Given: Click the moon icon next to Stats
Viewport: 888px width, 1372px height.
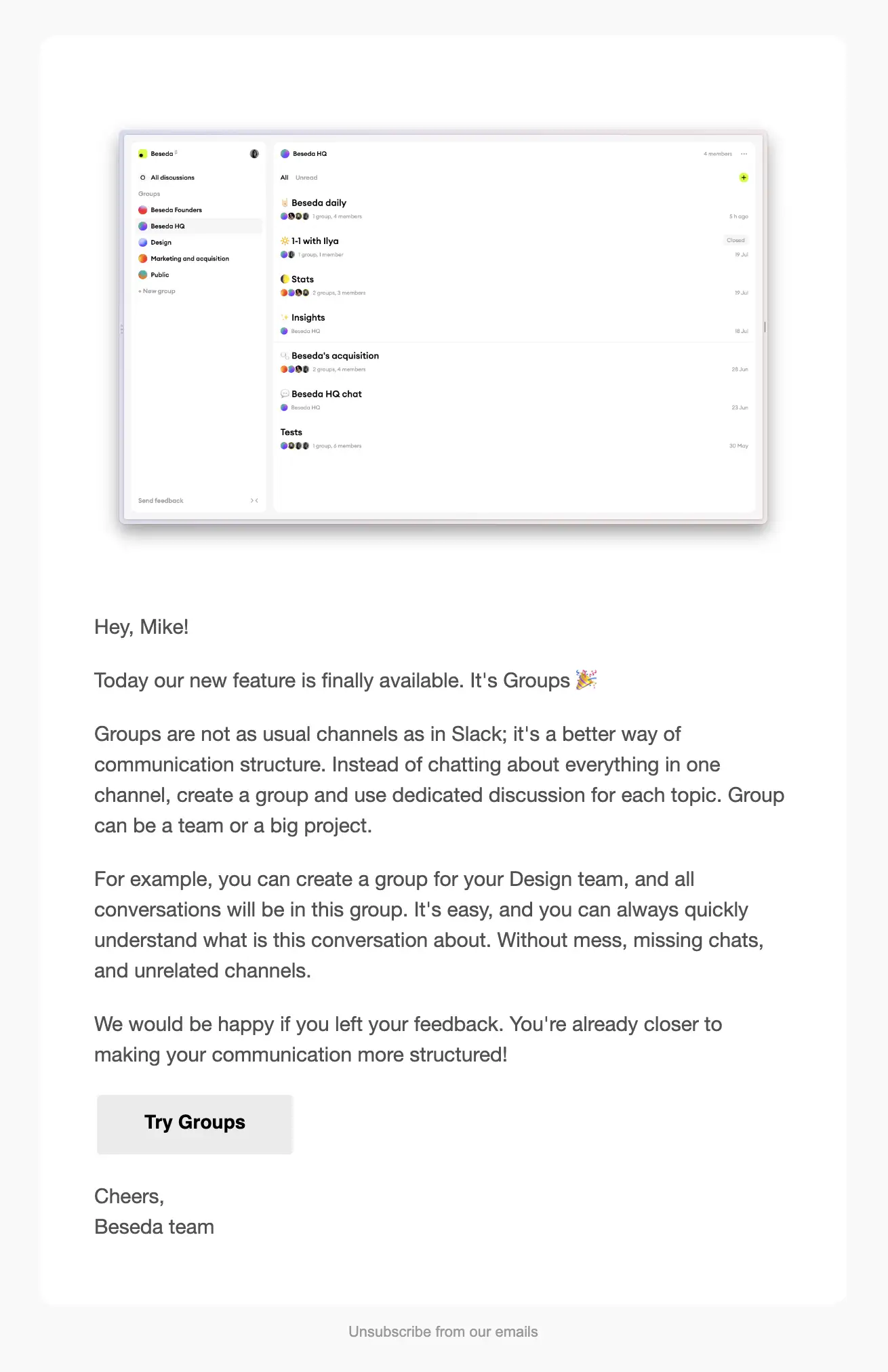Looking at the screenshot, I should pos(285,279).
